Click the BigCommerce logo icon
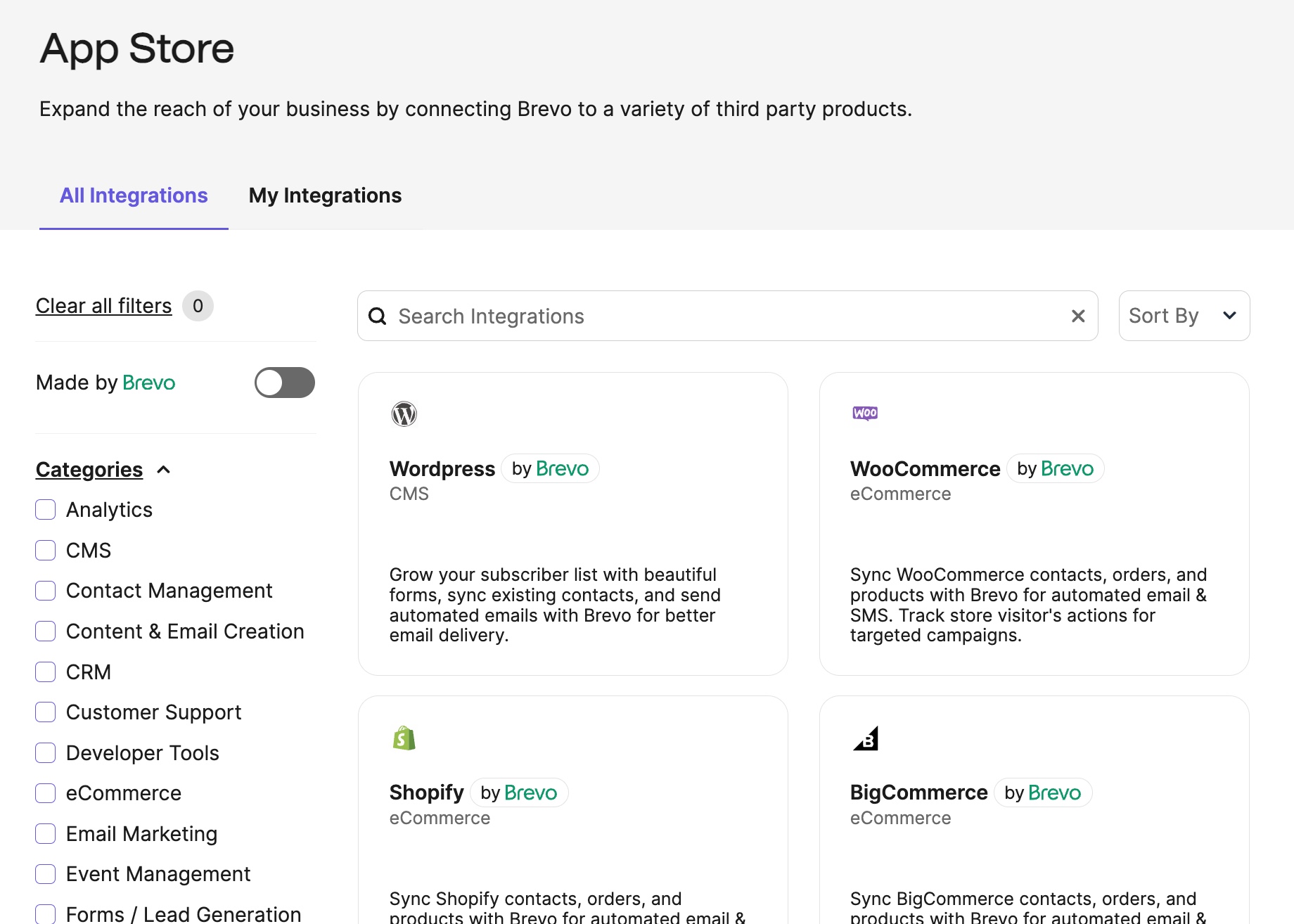 (866, 738)
